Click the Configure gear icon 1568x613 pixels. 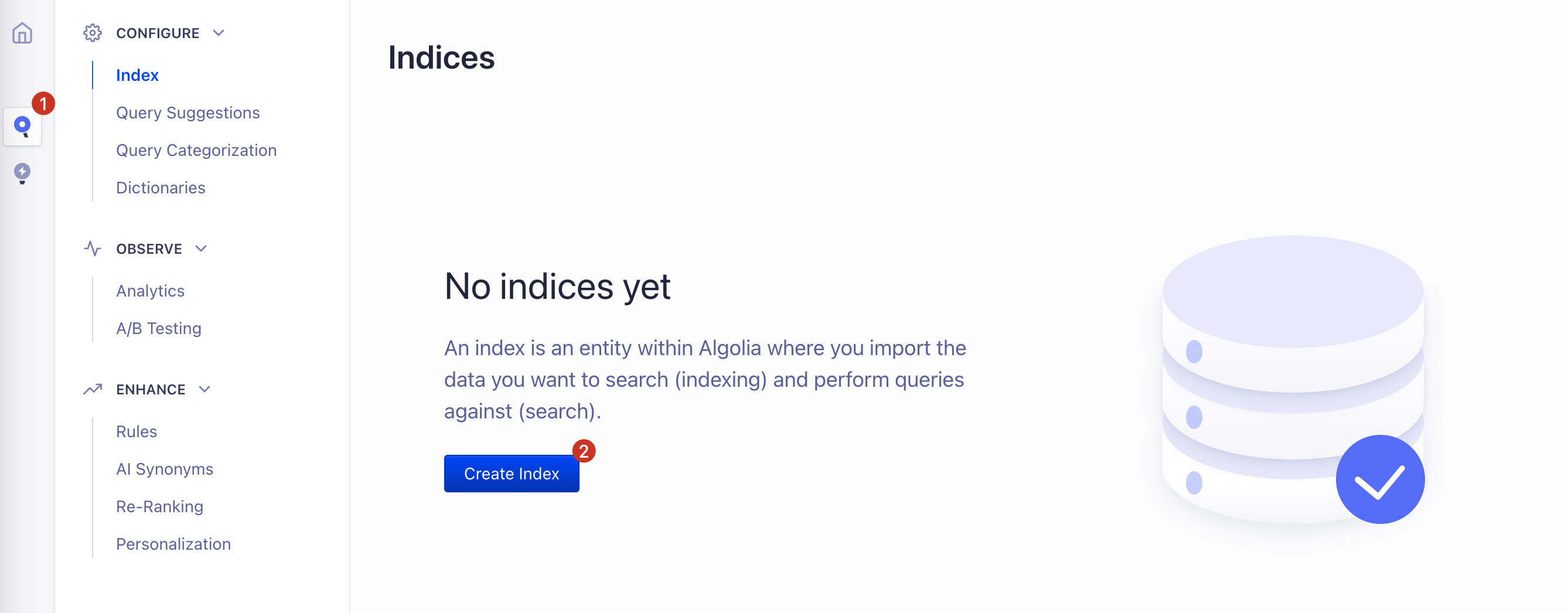coord(93,33)
